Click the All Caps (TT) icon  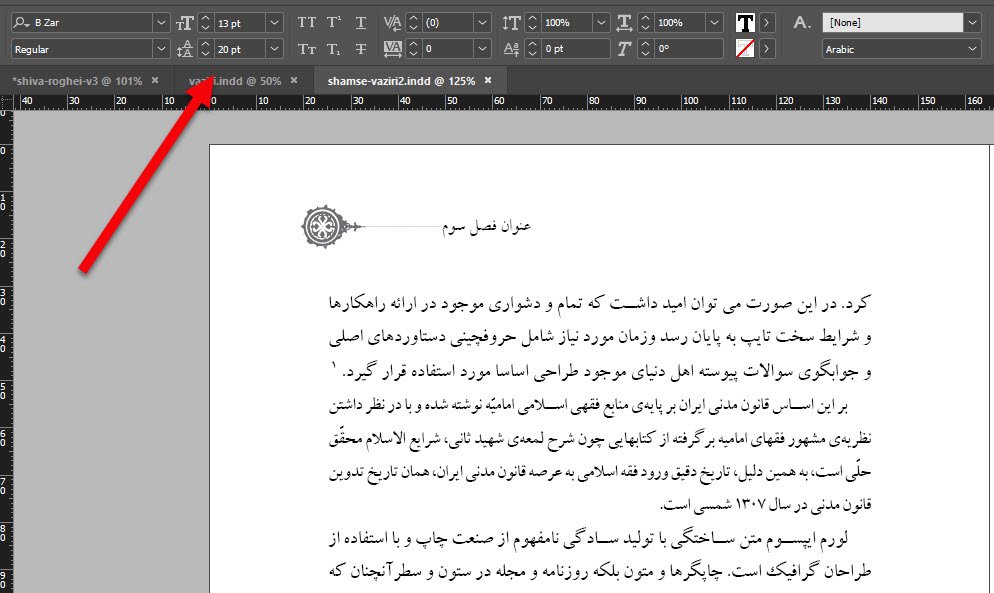click(x=307, y=22)
